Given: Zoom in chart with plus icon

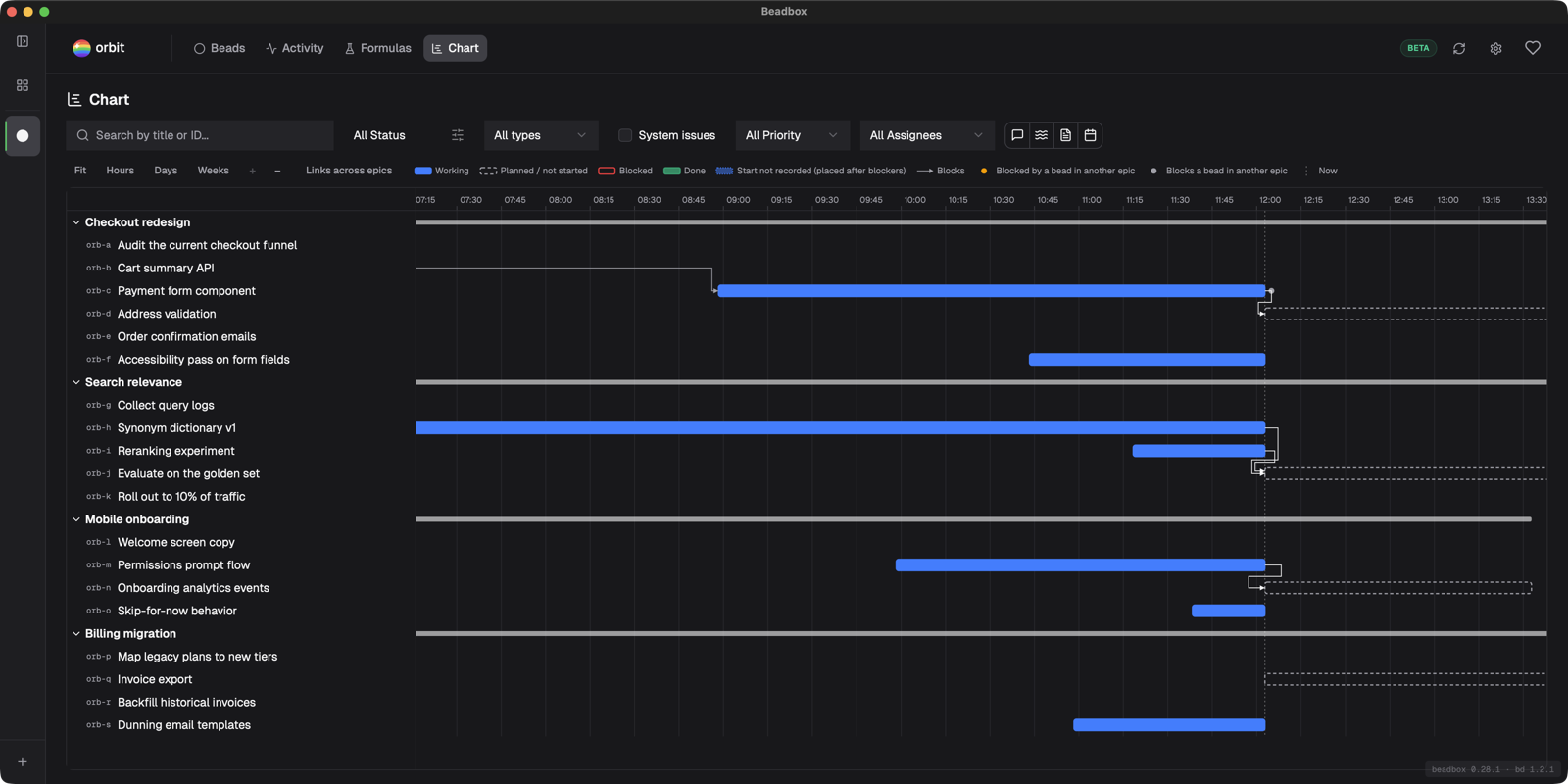Looking at the screenshot, I should click(252, 171).
